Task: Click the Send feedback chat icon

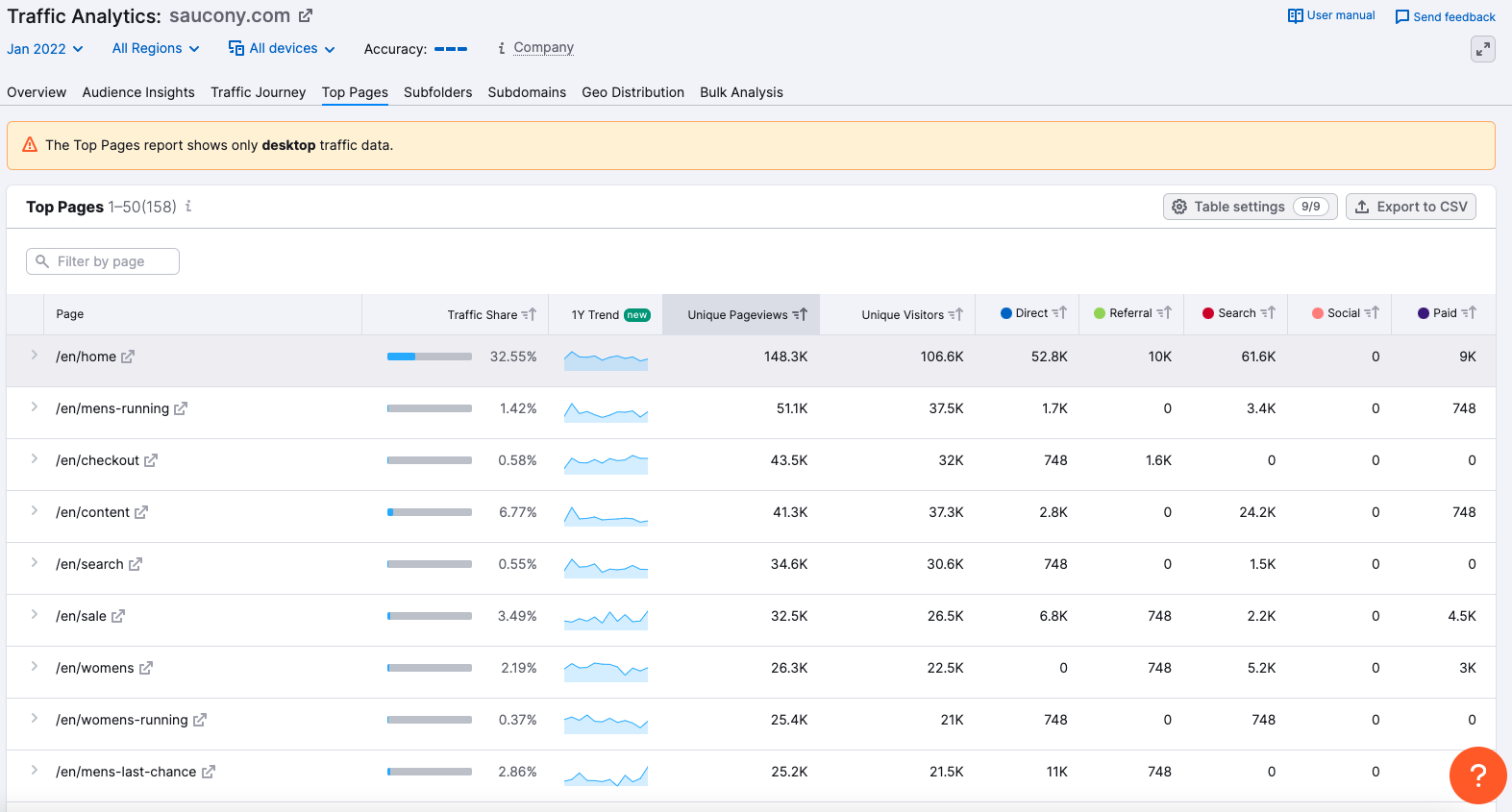Action: 1402,17
